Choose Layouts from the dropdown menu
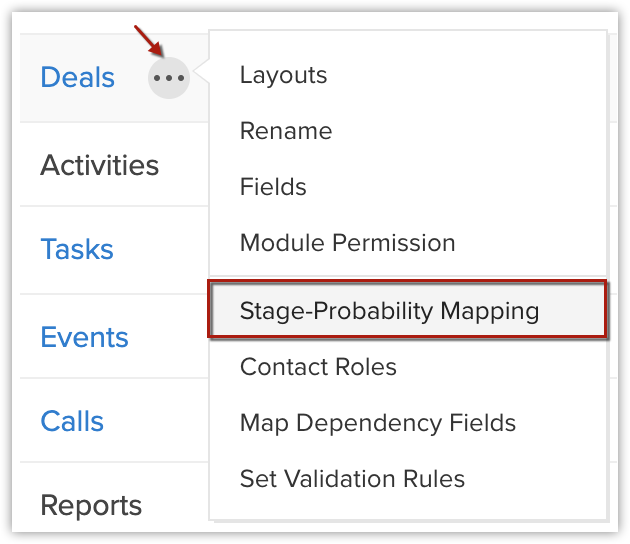The height and width of the screenshot is (544, 630). click(x=283, y=75)
